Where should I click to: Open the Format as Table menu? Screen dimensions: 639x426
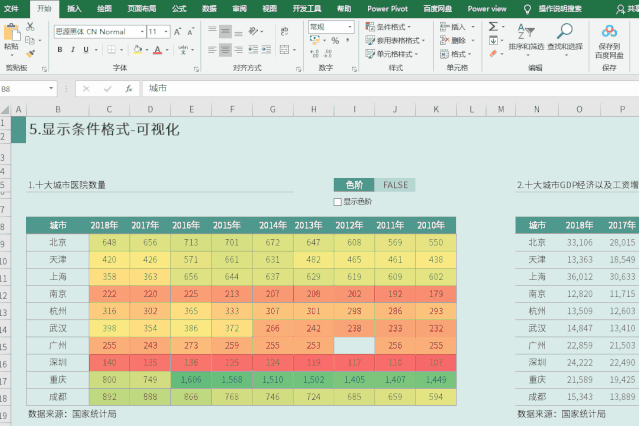[x=394, y=40]
